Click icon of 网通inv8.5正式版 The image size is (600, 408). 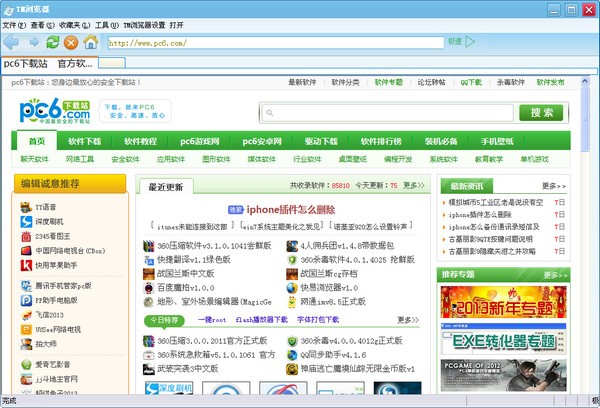292,302
